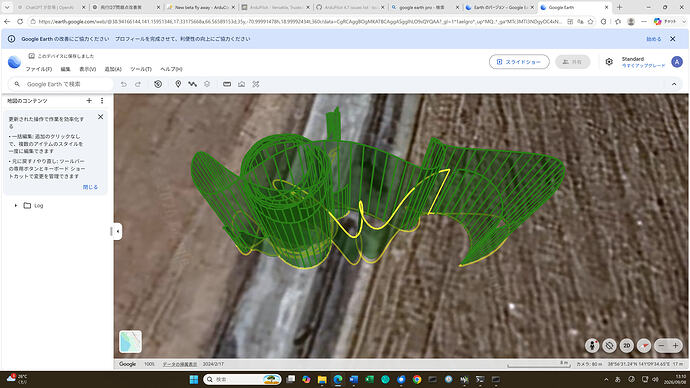Open the account avatar A
The height and width of the screenshot is (388, 690).
(x=677, y=62)
